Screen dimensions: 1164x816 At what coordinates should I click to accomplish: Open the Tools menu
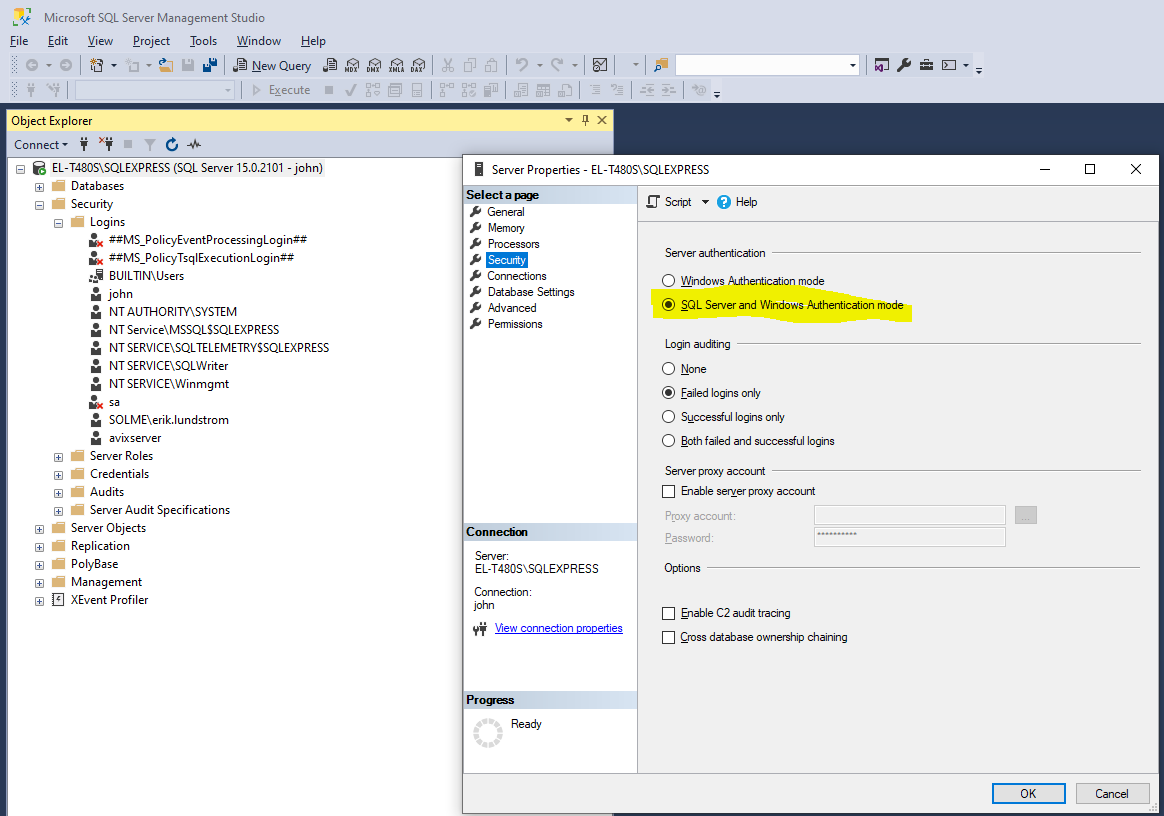pyautogui.click(x=203, y=41)
